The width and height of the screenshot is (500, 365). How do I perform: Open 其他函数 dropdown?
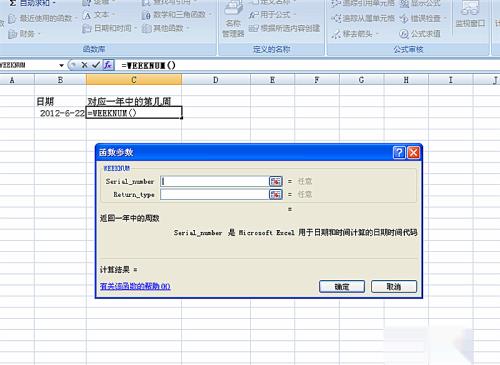tap(165, 28)
